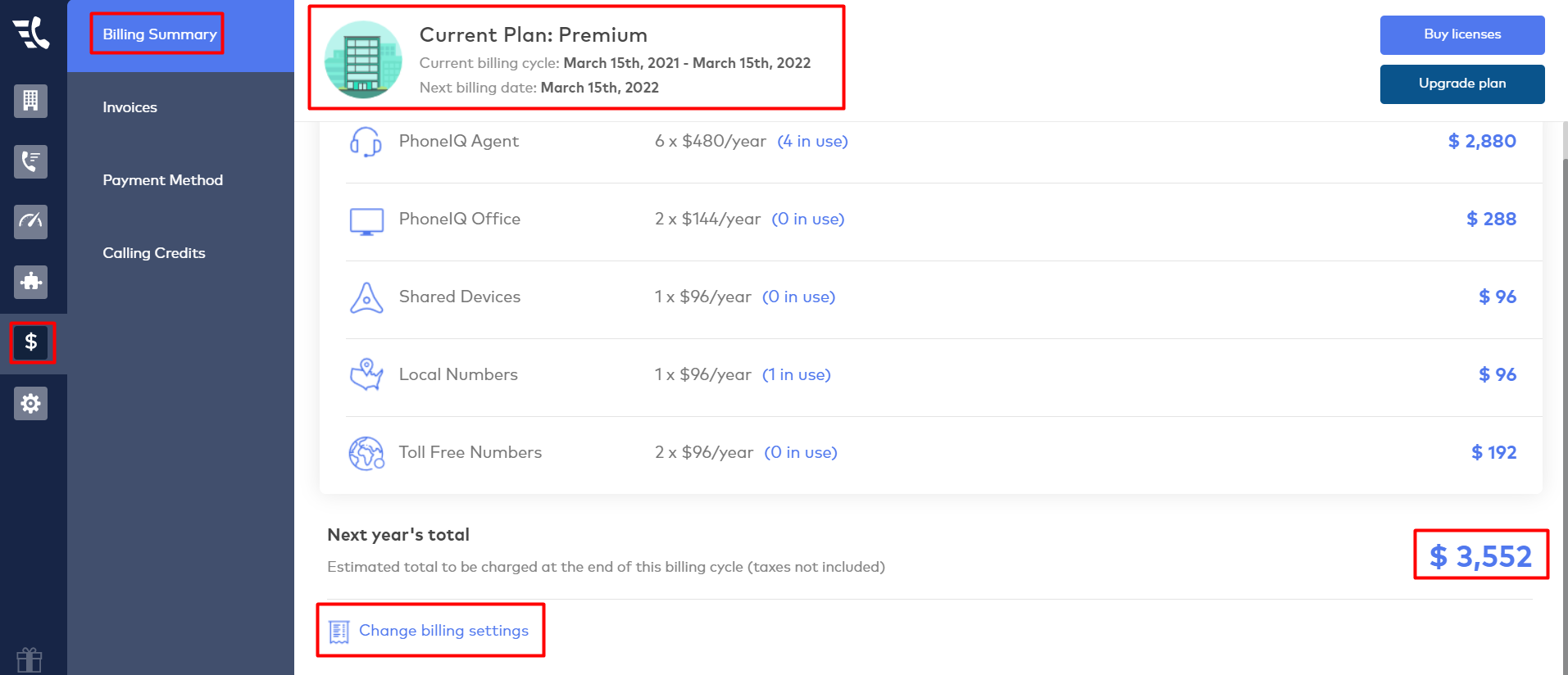Click the gift icon in sidebar
Screen dimensions: 1568x675
coord(30,659)
